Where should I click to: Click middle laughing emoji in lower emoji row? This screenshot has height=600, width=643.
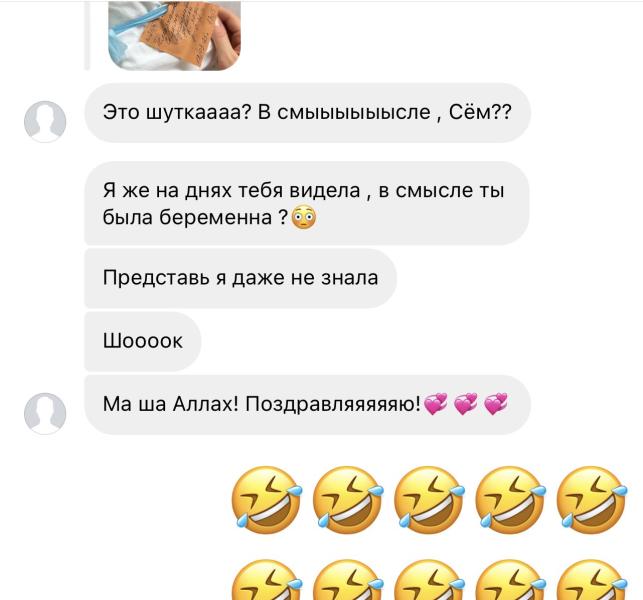coord(429,579)
